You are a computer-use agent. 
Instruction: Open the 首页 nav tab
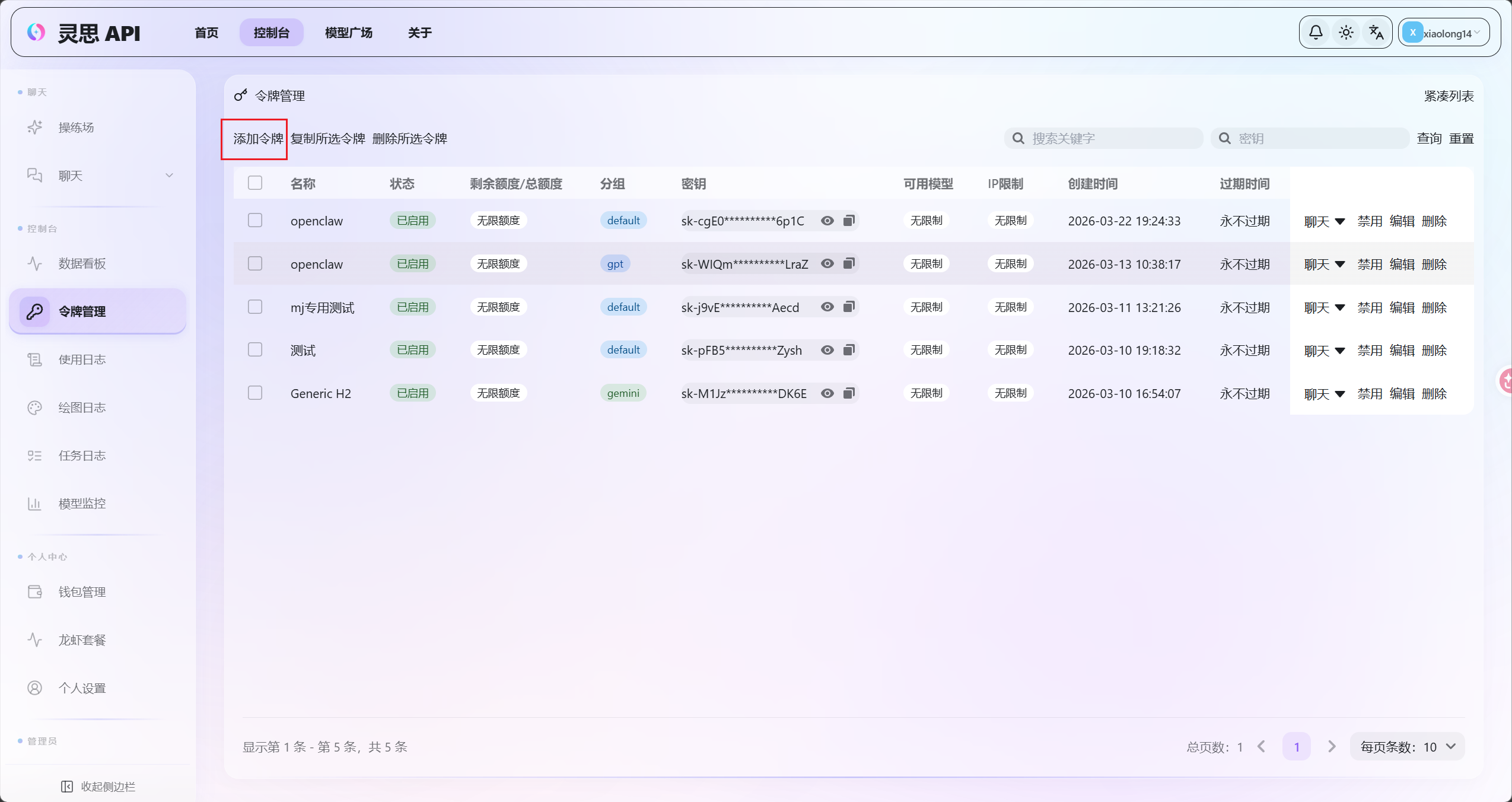[206, 33]
